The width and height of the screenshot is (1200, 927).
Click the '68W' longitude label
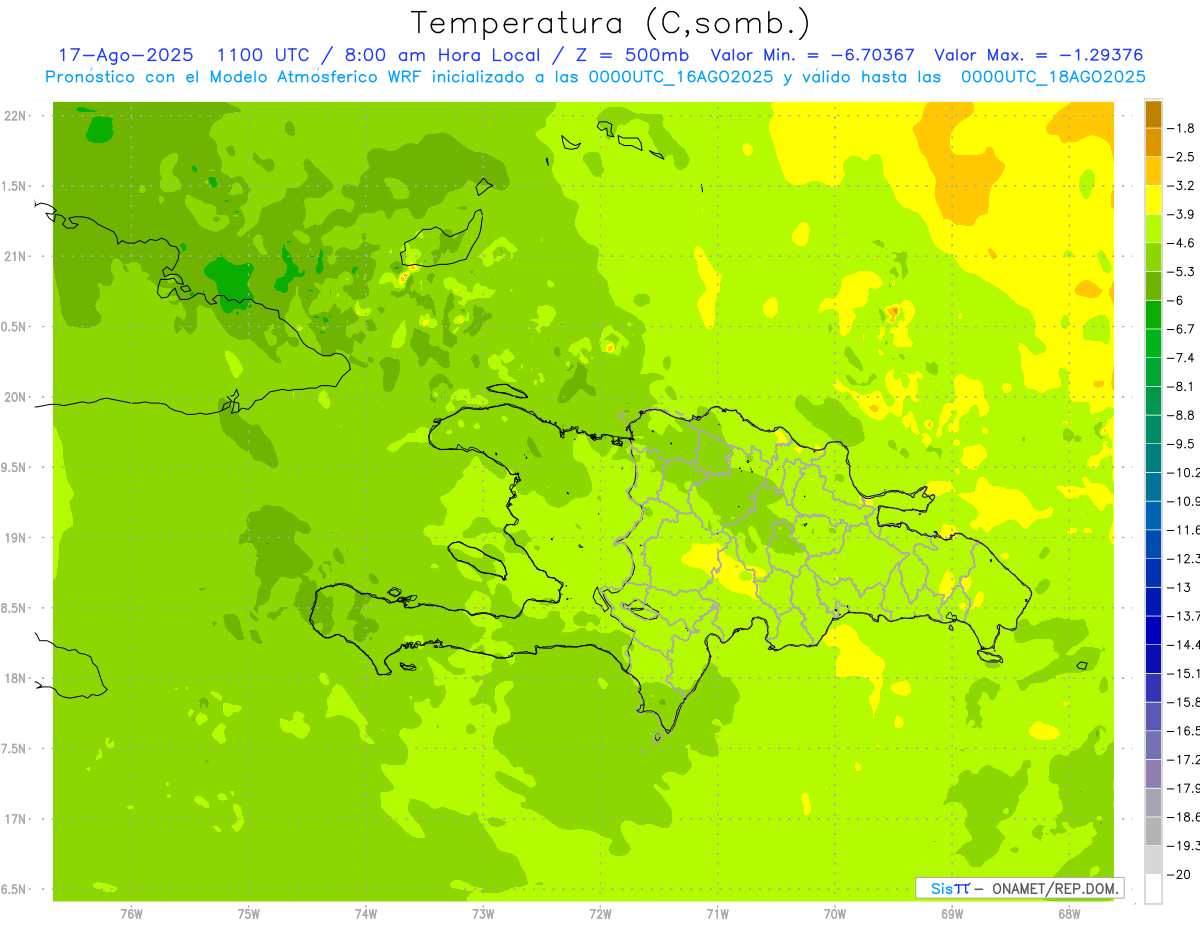click(1068, 913)
